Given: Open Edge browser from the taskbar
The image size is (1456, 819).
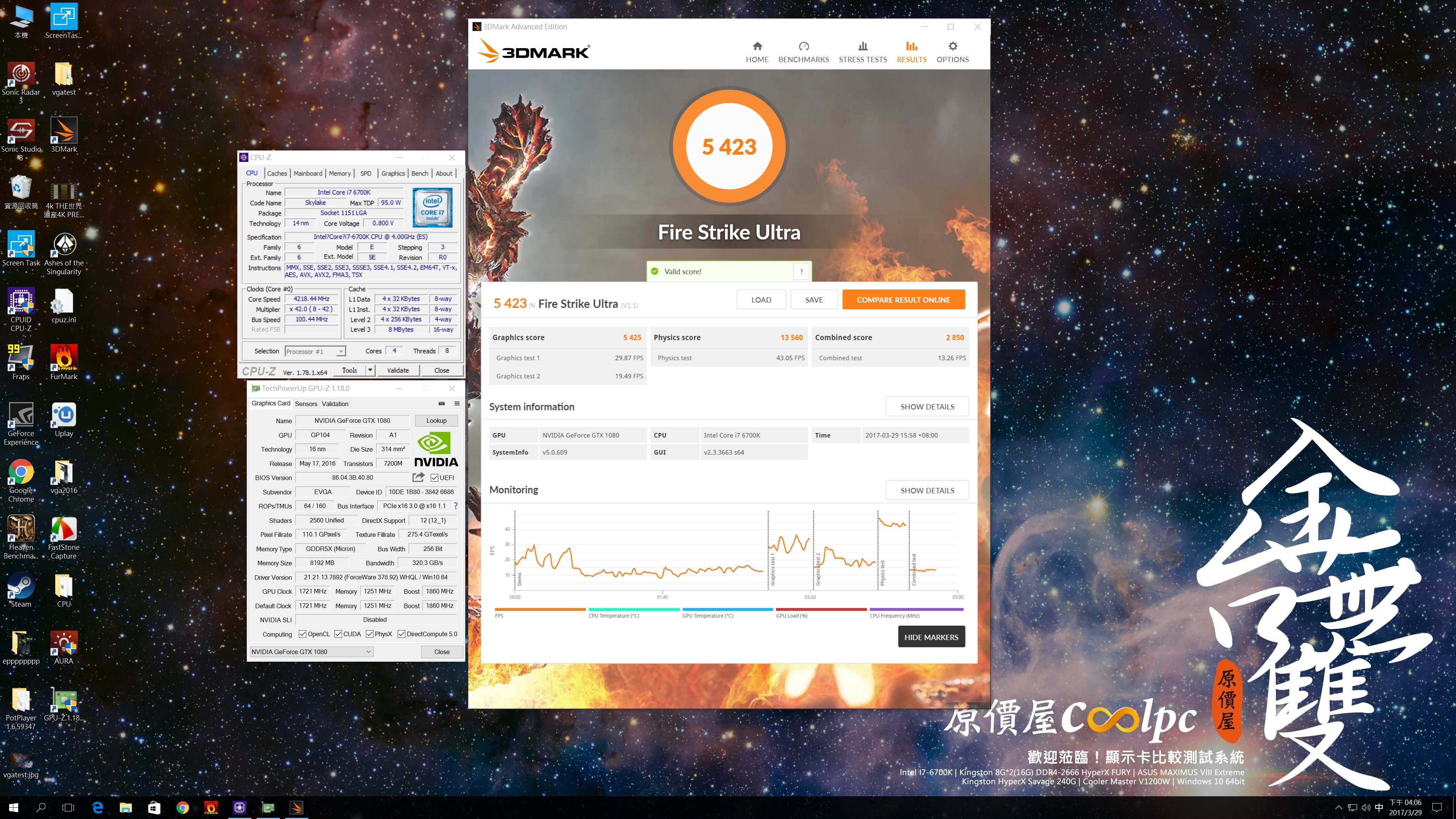Looking at the screenshot, I should (x=97, y=808).
